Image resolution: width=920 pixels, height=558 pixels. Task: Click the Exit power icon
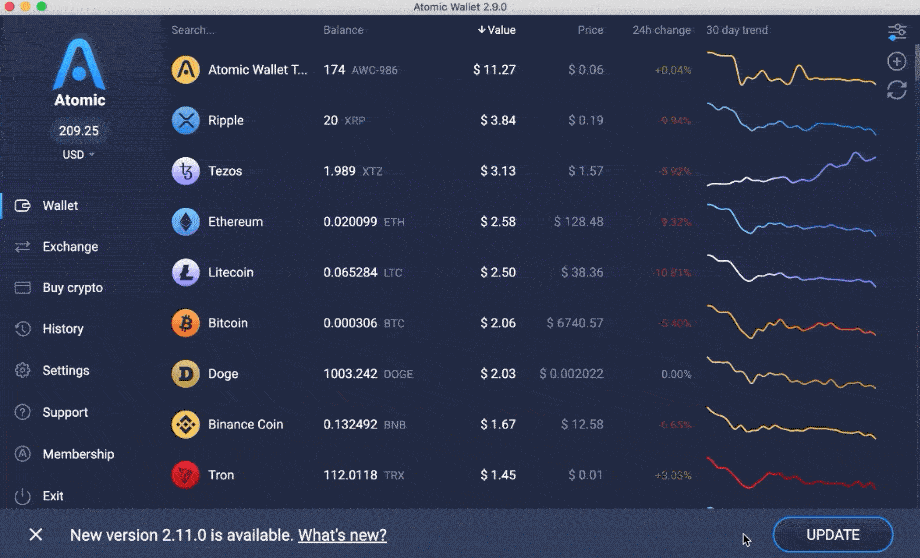tap(22, 496)
